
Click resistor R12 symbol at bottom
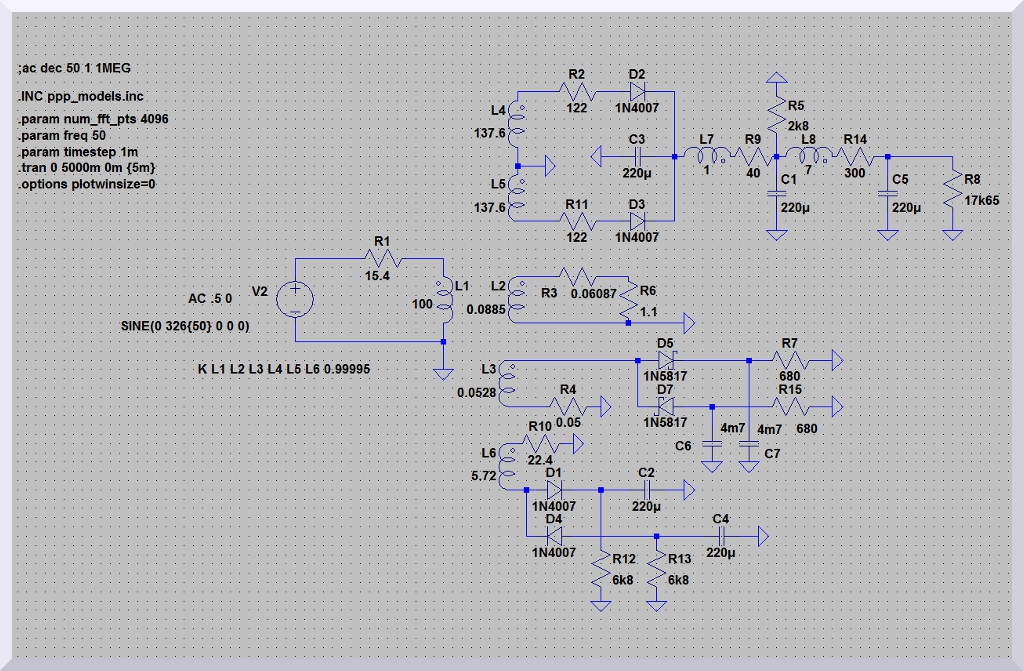tap(600, 572)
